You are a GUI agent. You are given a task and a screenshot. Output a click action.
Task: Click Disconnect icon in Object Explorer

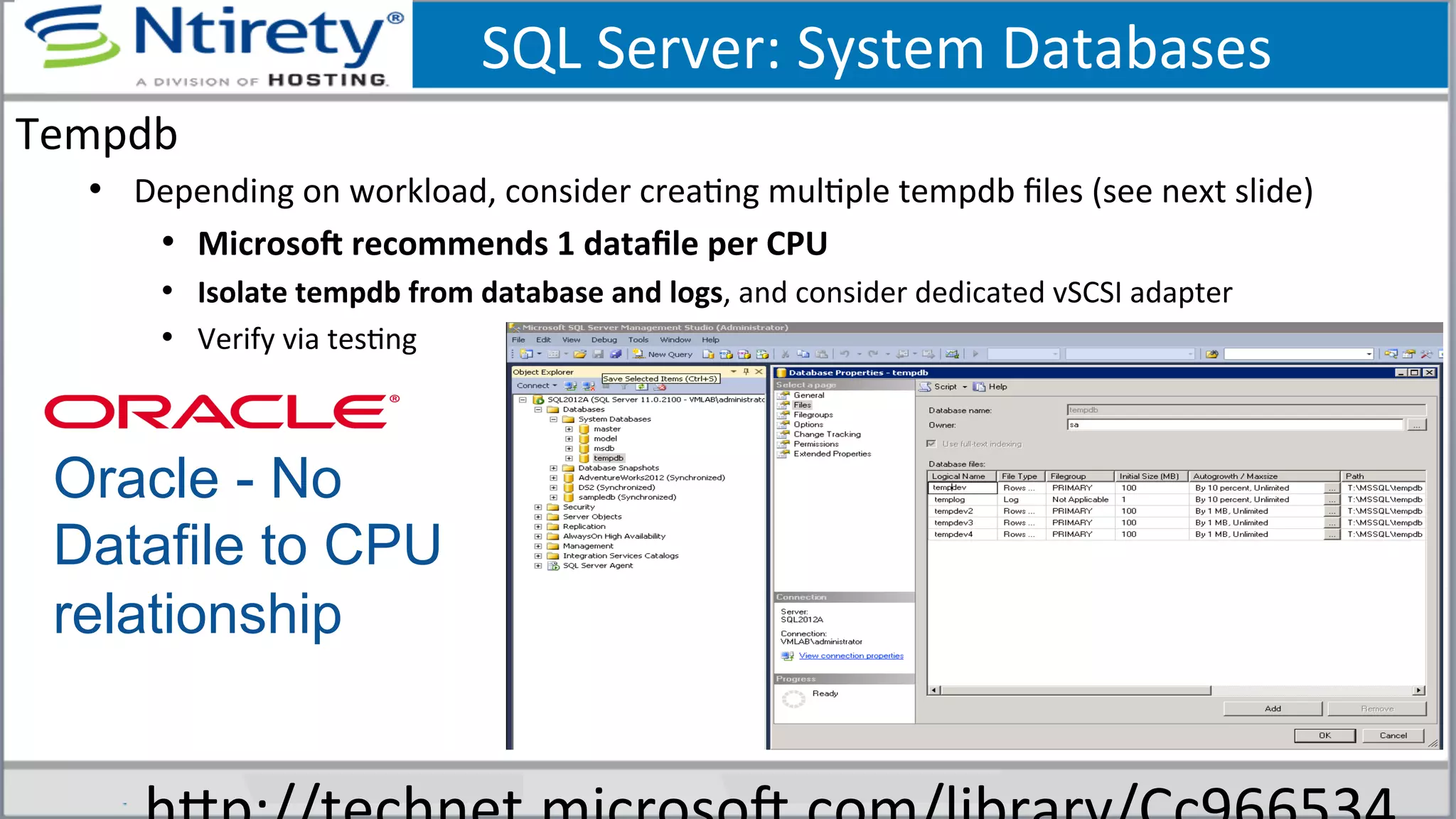[589, 386]
